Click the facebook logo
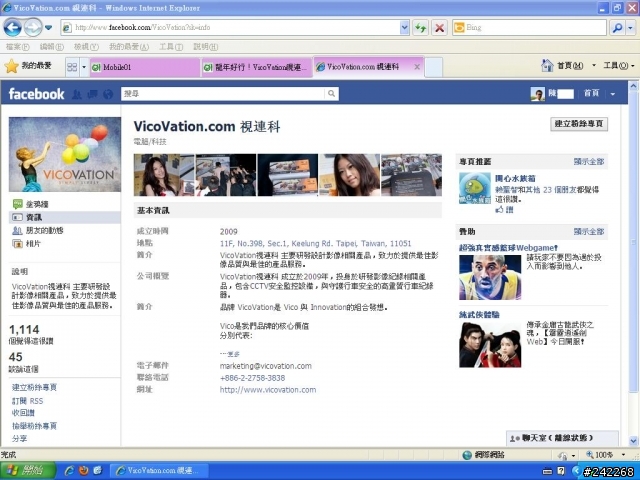The height and width of the screenshot is (480, 640). [x=36, y=94]
